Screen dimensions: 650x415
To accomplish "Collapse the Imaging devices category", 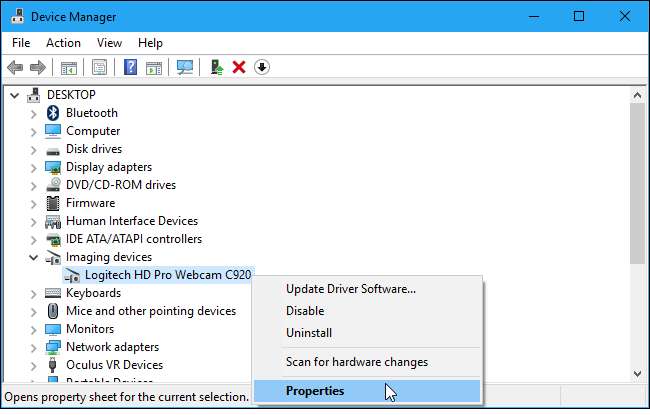I will 34,258.
